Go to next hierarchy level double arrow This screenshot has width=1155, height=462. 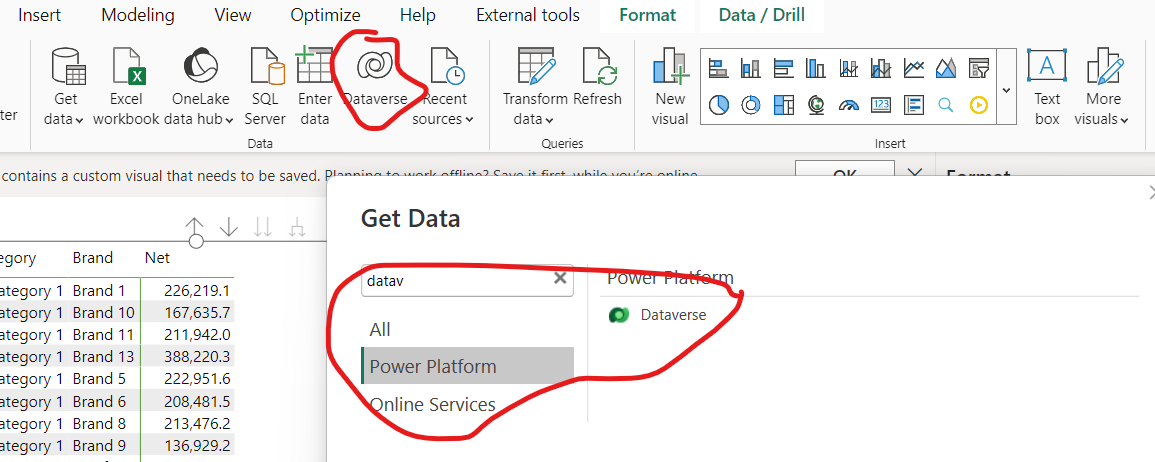(x=262, y=227)
